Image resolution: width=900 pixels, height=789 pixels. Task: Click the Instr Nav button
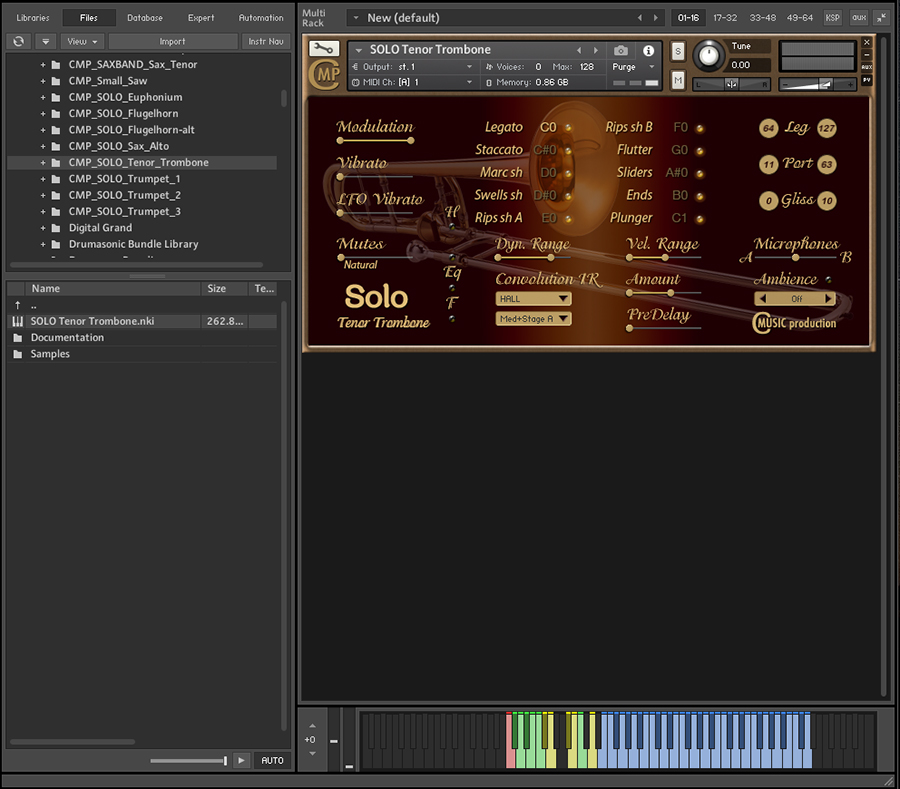(x=266, y=41)
